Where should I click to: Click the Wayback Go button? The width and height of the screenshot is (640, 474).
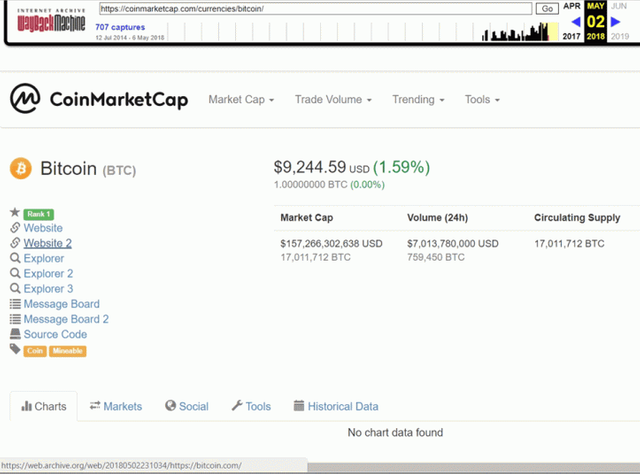(547, 9)
